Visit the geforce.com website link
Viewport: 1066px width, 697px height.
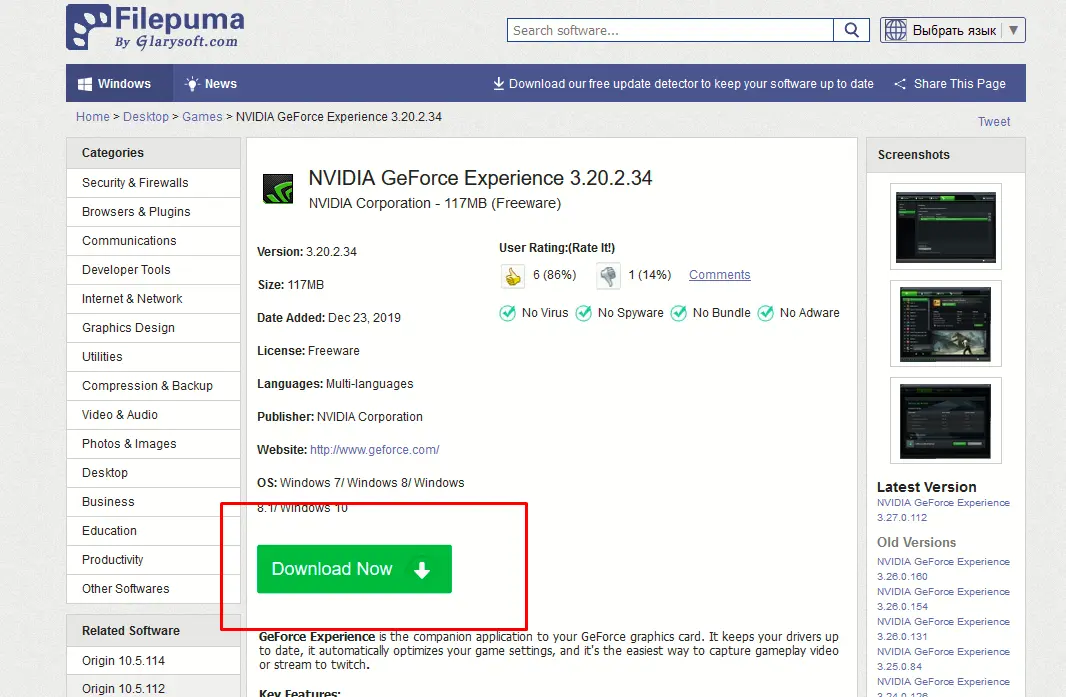click(x=375, y=449)
